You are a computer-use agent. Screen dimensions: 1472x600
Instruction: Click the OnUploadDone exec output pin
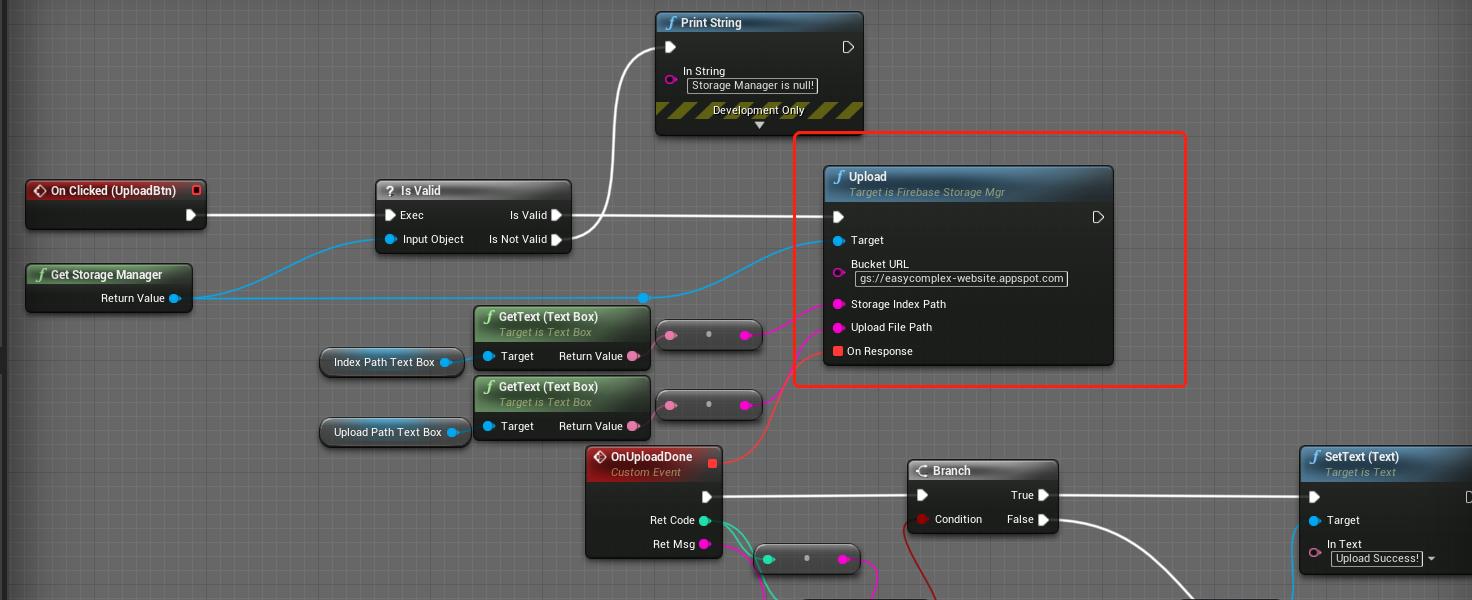click(707, 497)
